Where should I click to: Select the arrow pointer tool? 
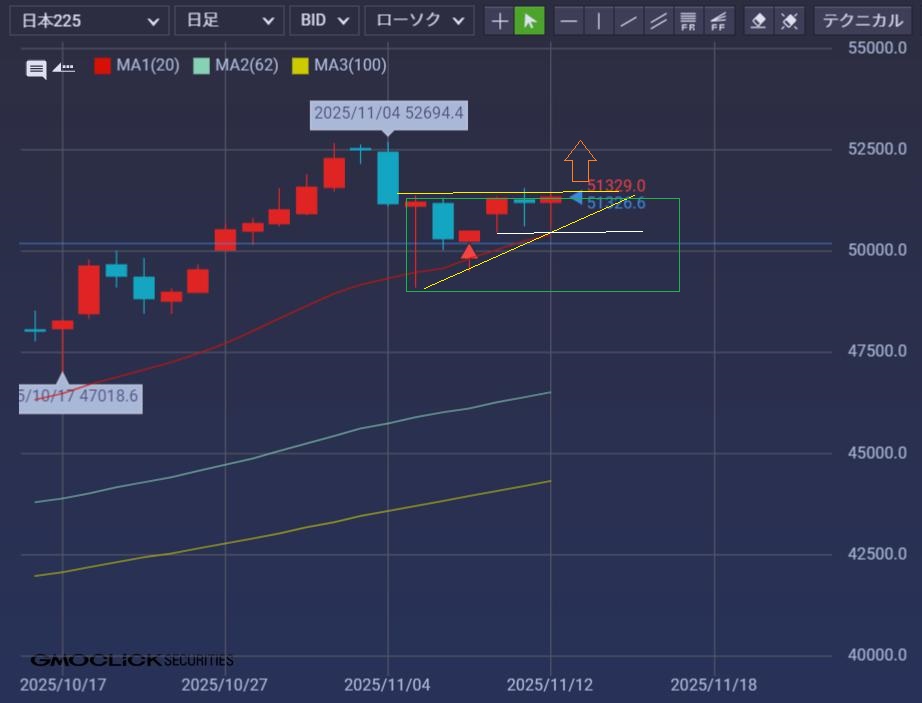[529, 20]
